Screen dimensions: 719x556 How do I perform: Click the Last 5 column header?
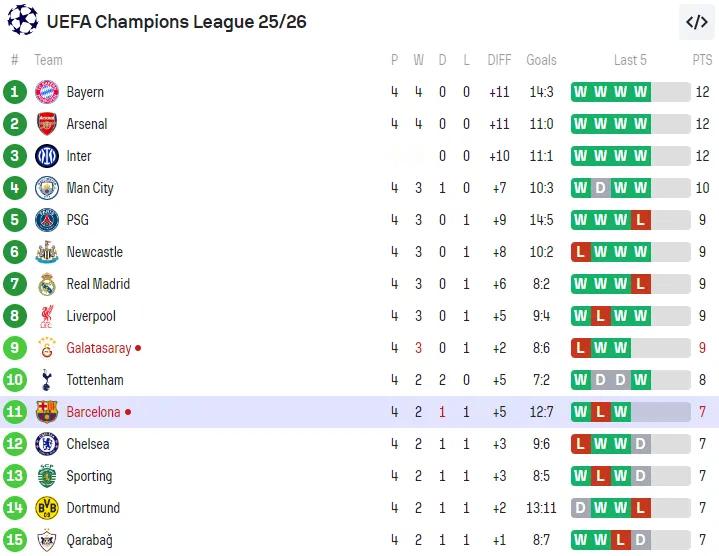point(630,60)
